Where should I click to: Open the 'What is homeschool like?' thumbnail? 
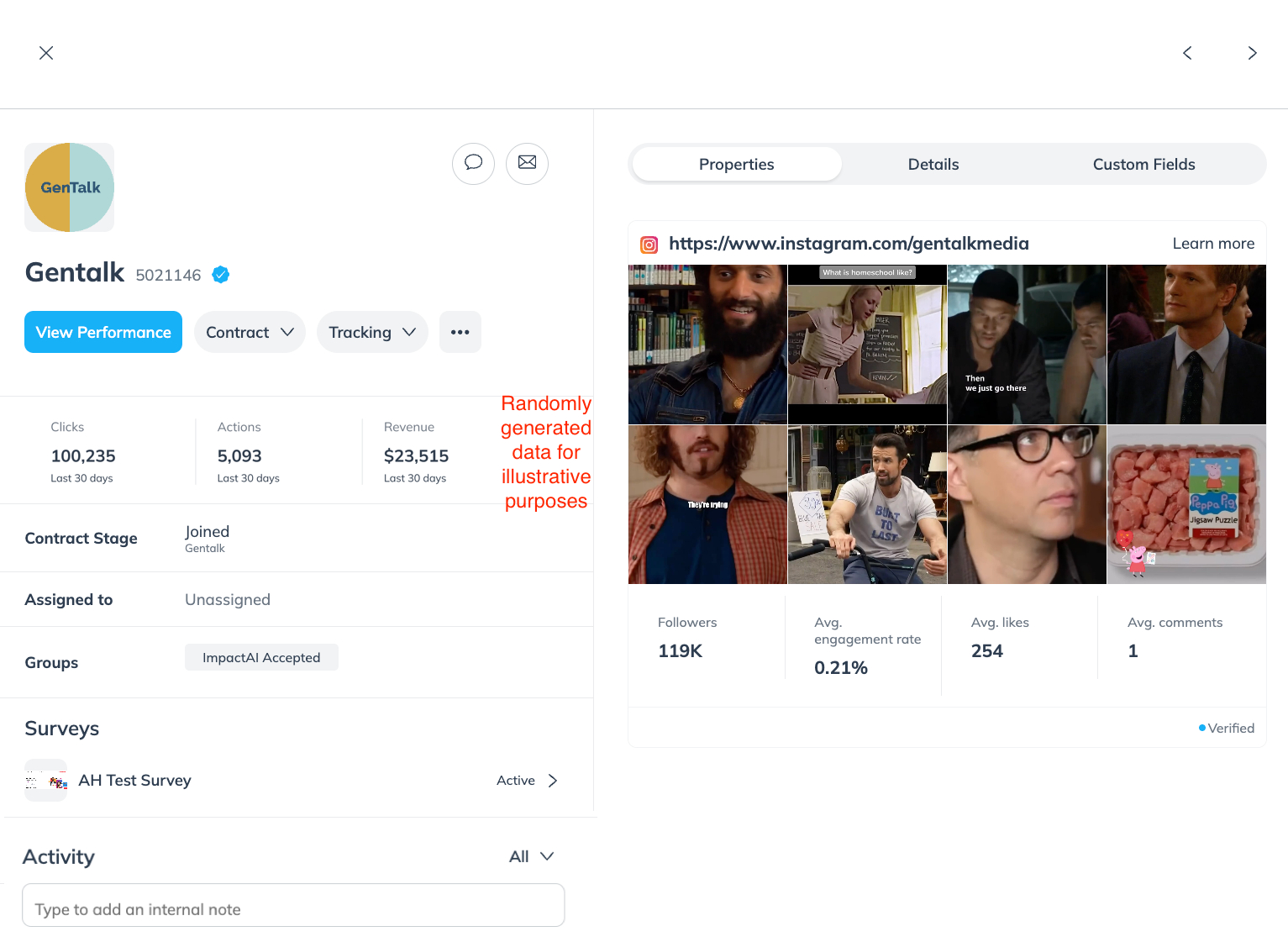tap(867, 345)
